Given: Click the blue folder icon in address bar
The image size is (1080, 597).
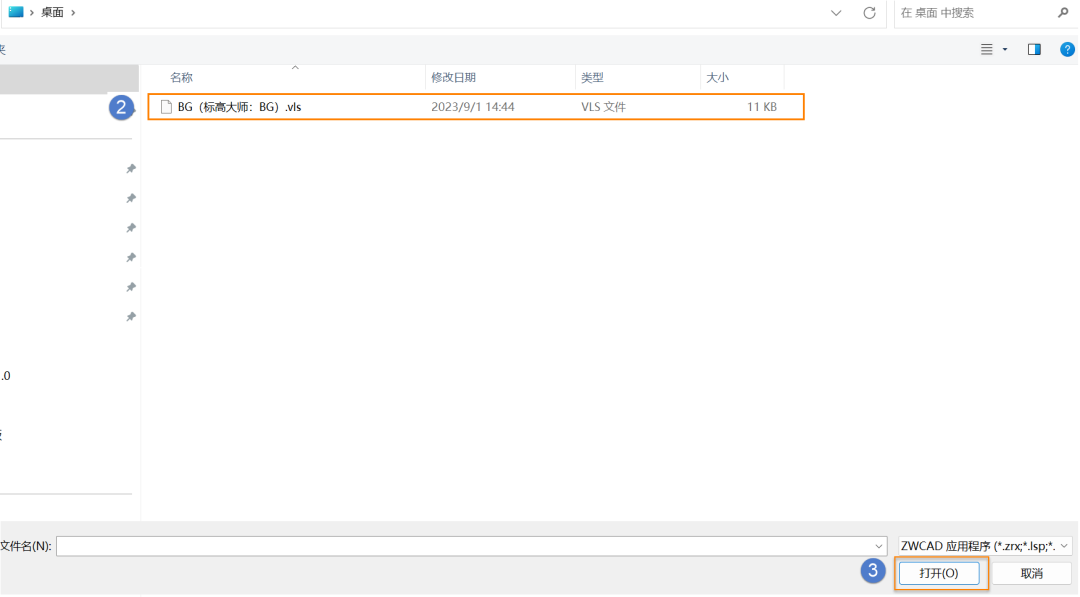Looking at the screenshot, I should click(16, 12).
